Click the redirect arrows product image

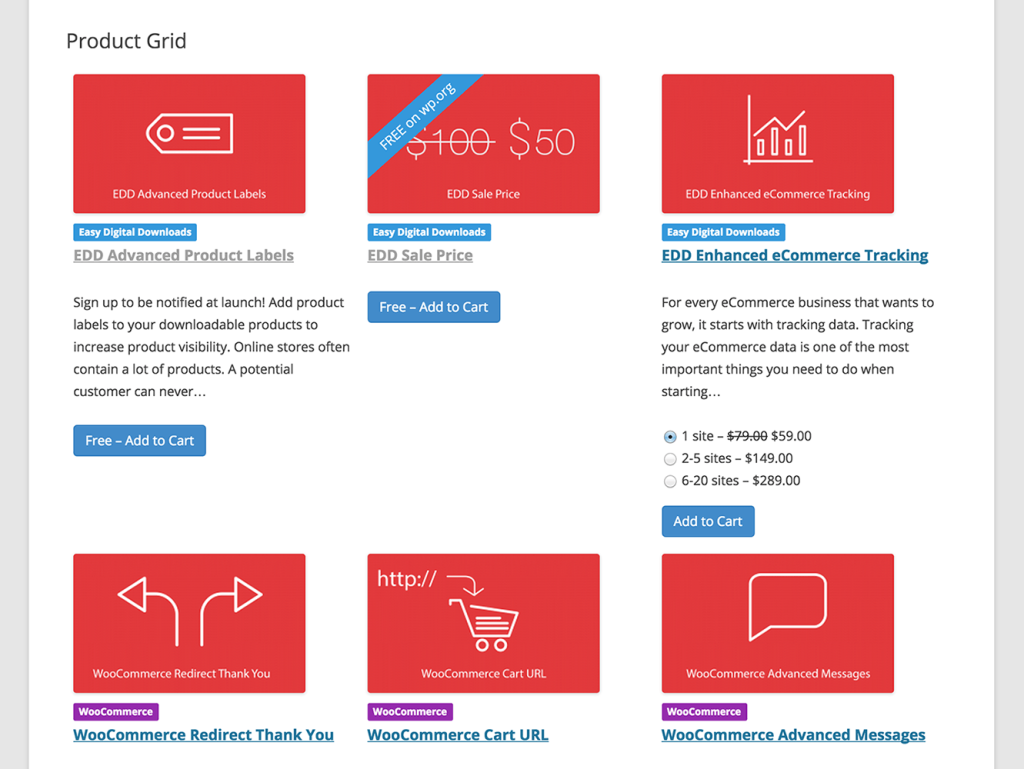[189, 623]
